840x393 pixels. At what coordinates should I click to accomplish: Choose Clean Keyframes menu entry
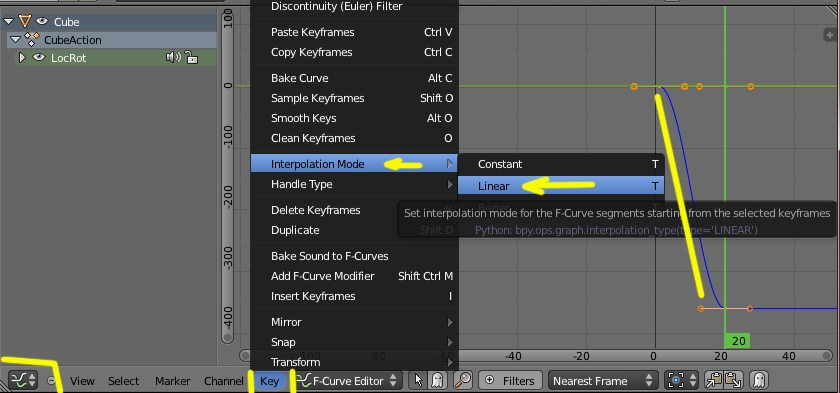pyautogui.click(x=355, y=138)
